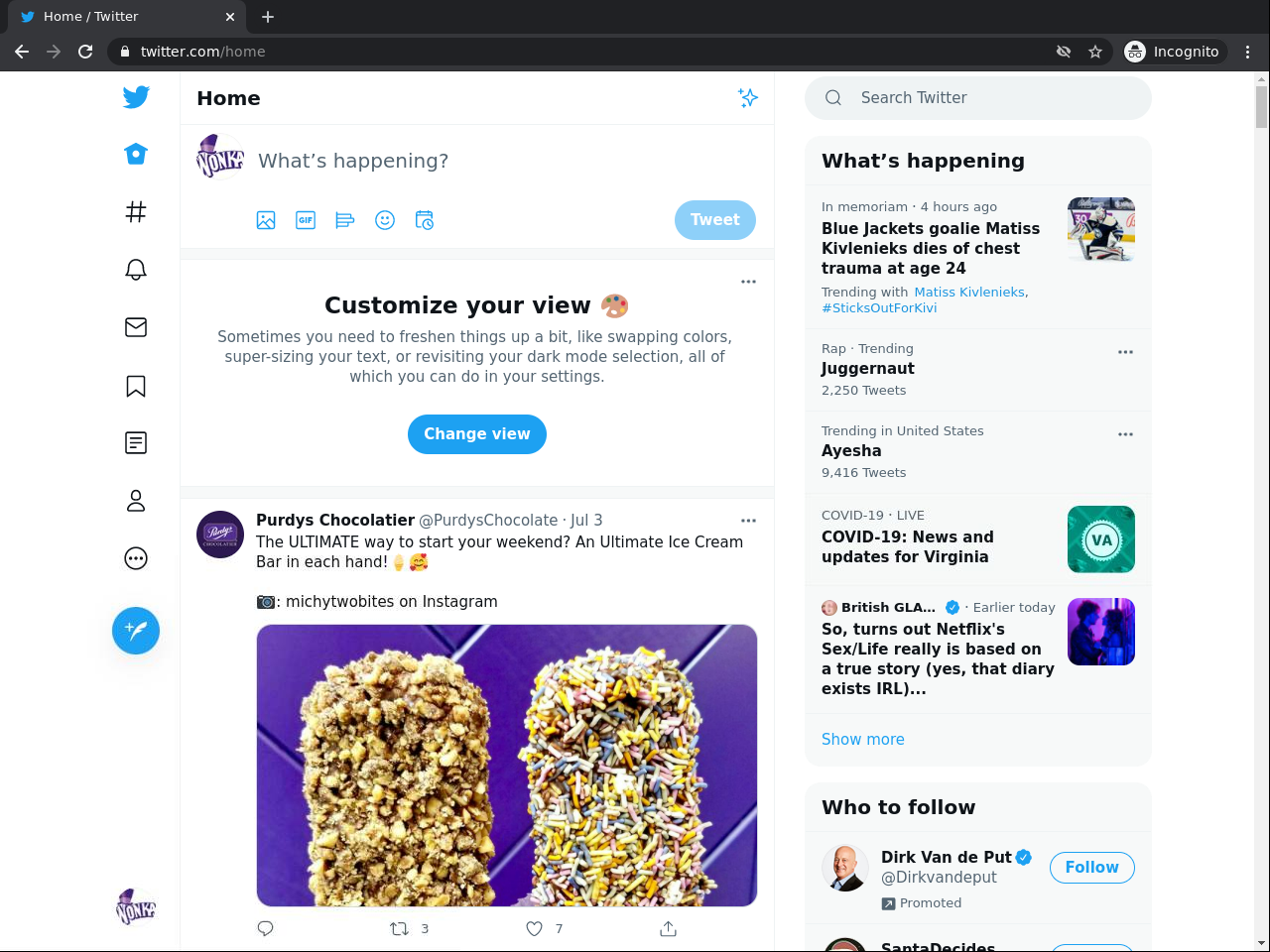Toggle top tweets sparkle icon
The height and width of the screenshot is (952, 1270).
(x=748, y=97)
